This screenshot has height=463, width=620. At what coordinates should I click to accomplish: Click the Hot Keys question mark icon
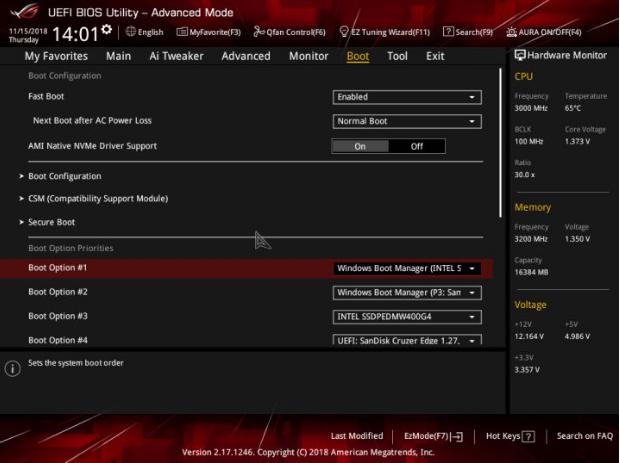coord(528,436)
